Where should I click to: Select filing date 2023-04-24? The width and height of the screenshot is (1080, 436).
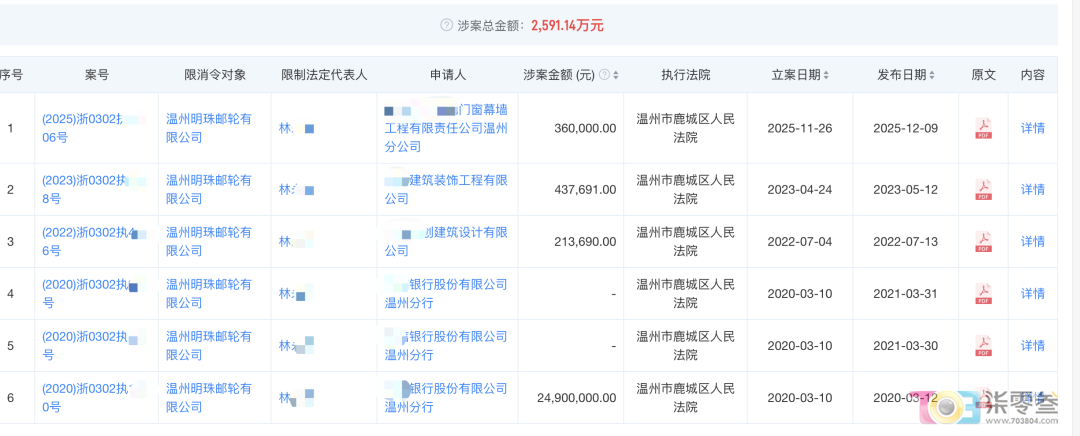pos(800,189)
